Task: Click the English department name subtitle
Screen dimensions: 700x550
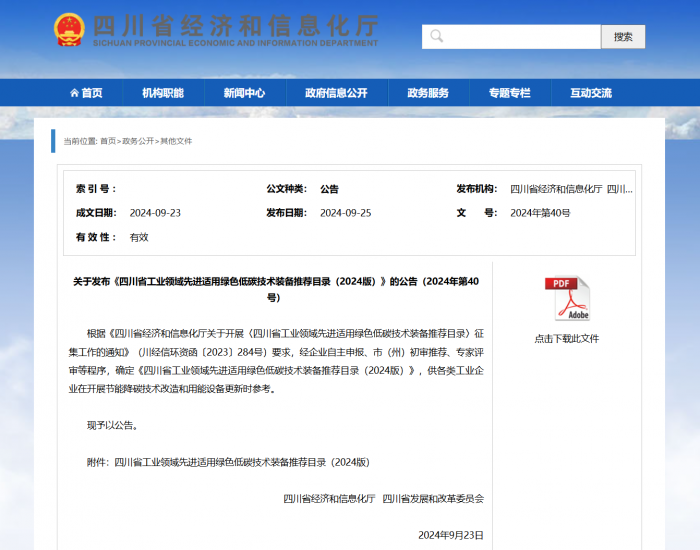Action: [235, 43]
